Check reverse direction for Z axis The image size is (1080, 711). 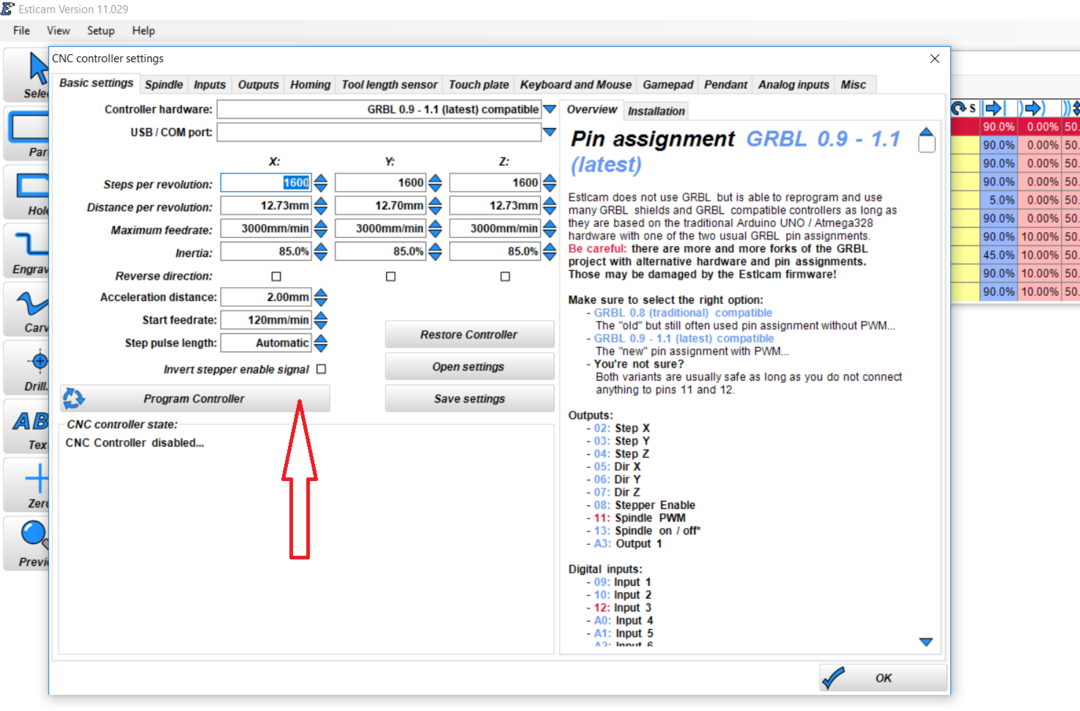tap(505, 276)
